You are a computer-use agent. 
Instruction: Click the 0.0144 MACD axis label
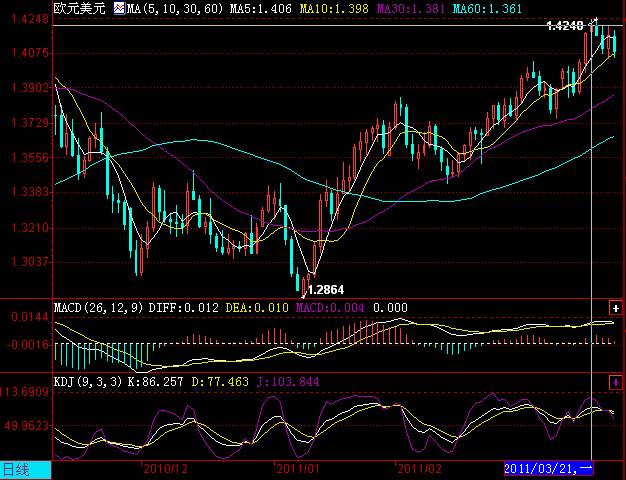(30, 317)
